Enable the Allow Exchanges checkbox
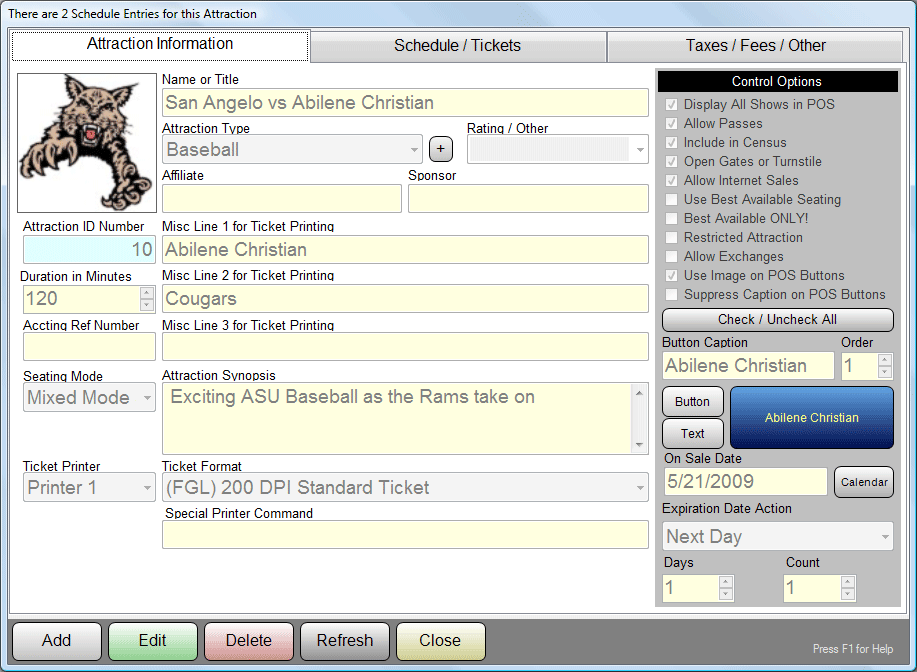 click(x=671, y=257)
